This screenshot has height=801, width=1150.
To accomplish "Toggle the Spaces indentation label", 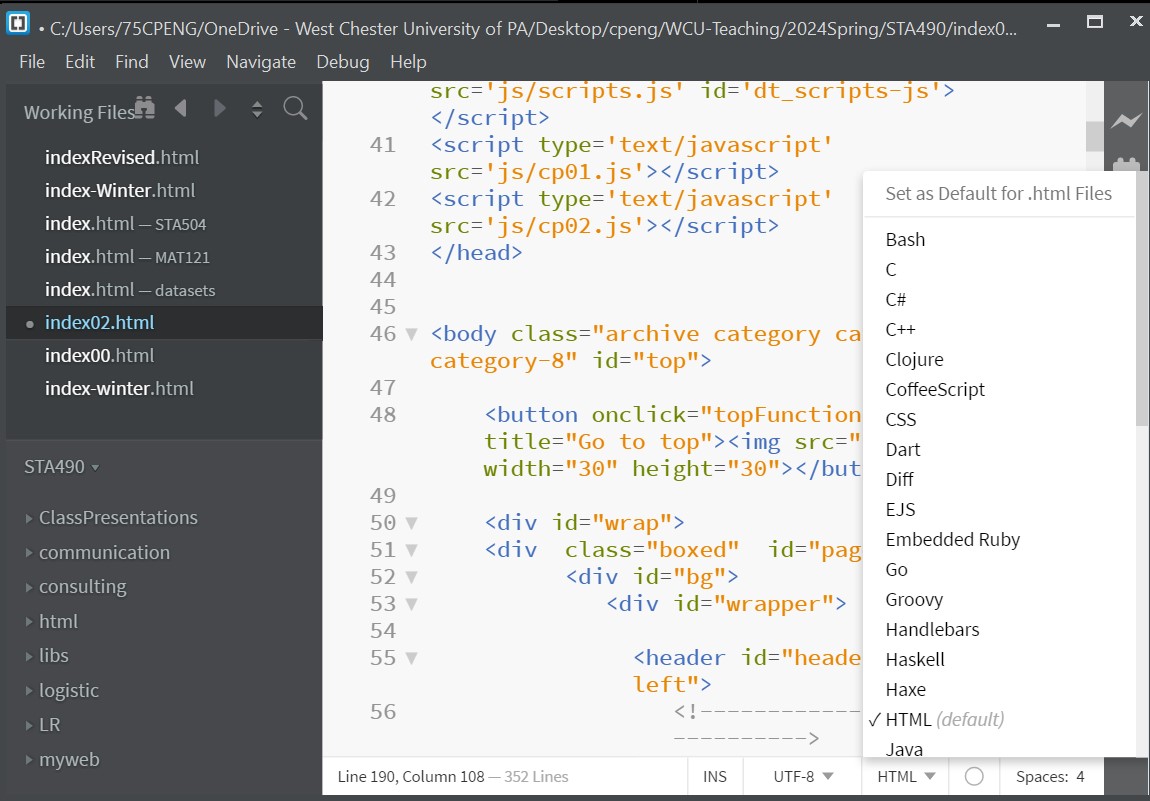I will pyautogui.click(x=1041, y=776).
